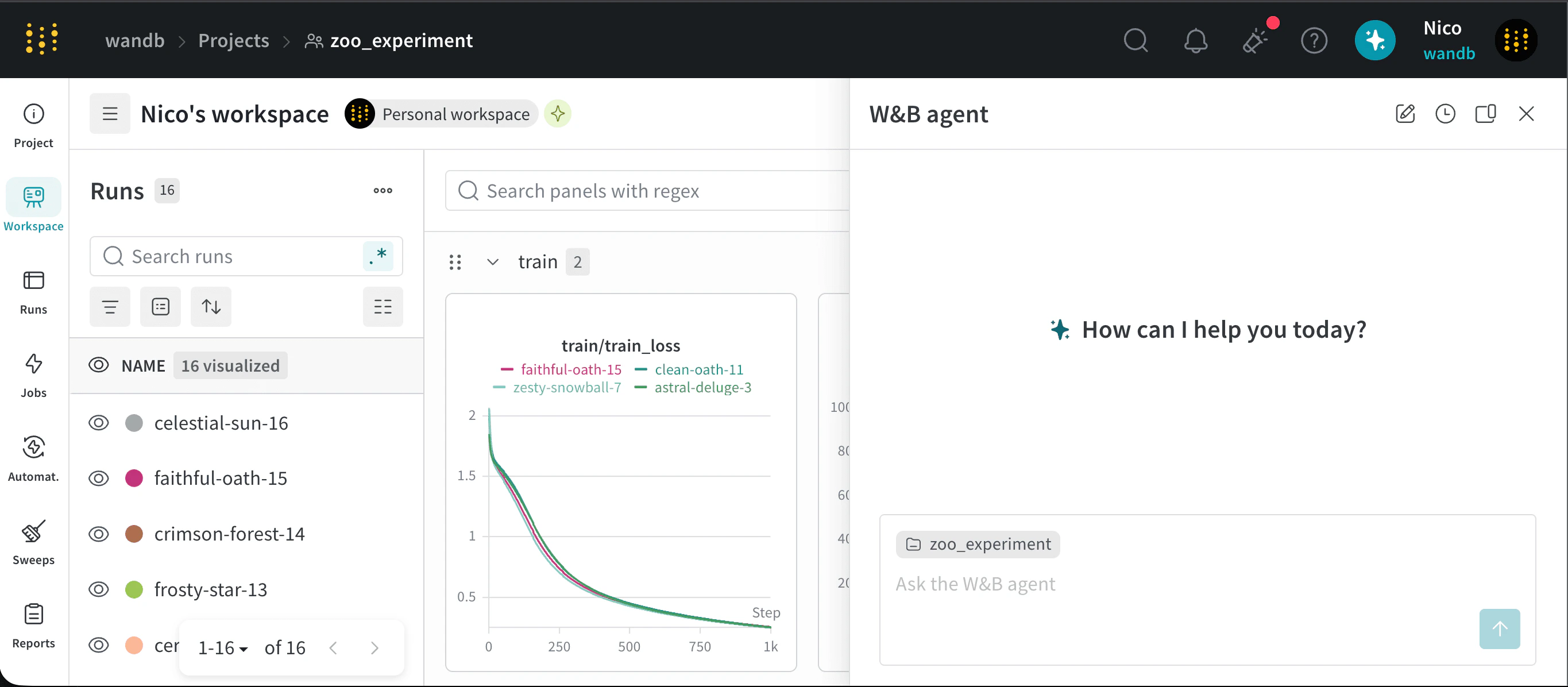The image size is (1568, 687).
Task: Click Projects in the breadcrumb
Action: click(x=234, y=40)
